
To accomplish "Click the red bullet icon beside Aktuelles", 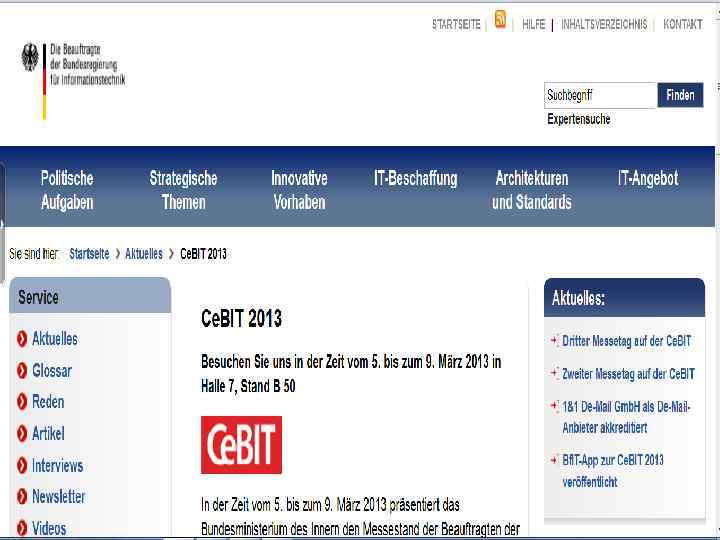I will pyautogui.click(x=22, y=339).
